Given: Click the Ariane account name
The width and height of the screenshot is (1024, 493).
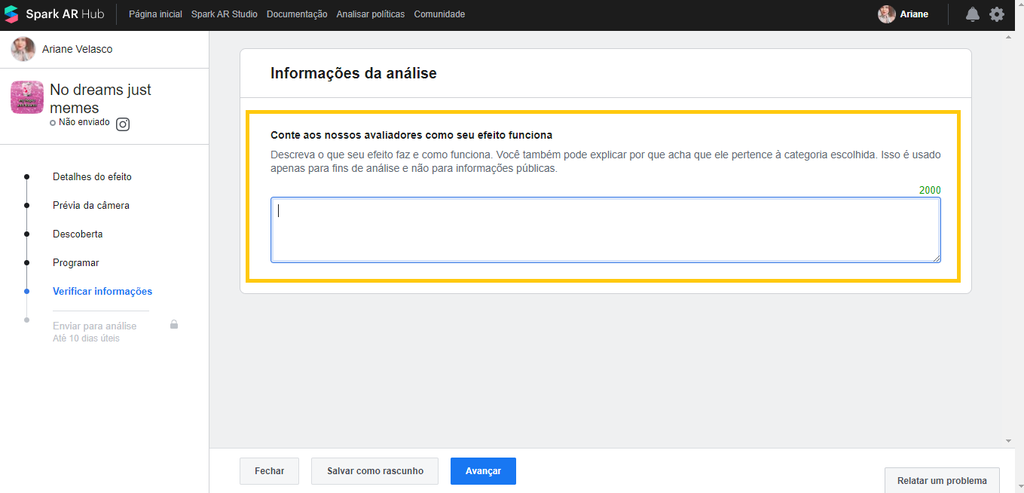Looking at the screenshot, I should 914,14.
